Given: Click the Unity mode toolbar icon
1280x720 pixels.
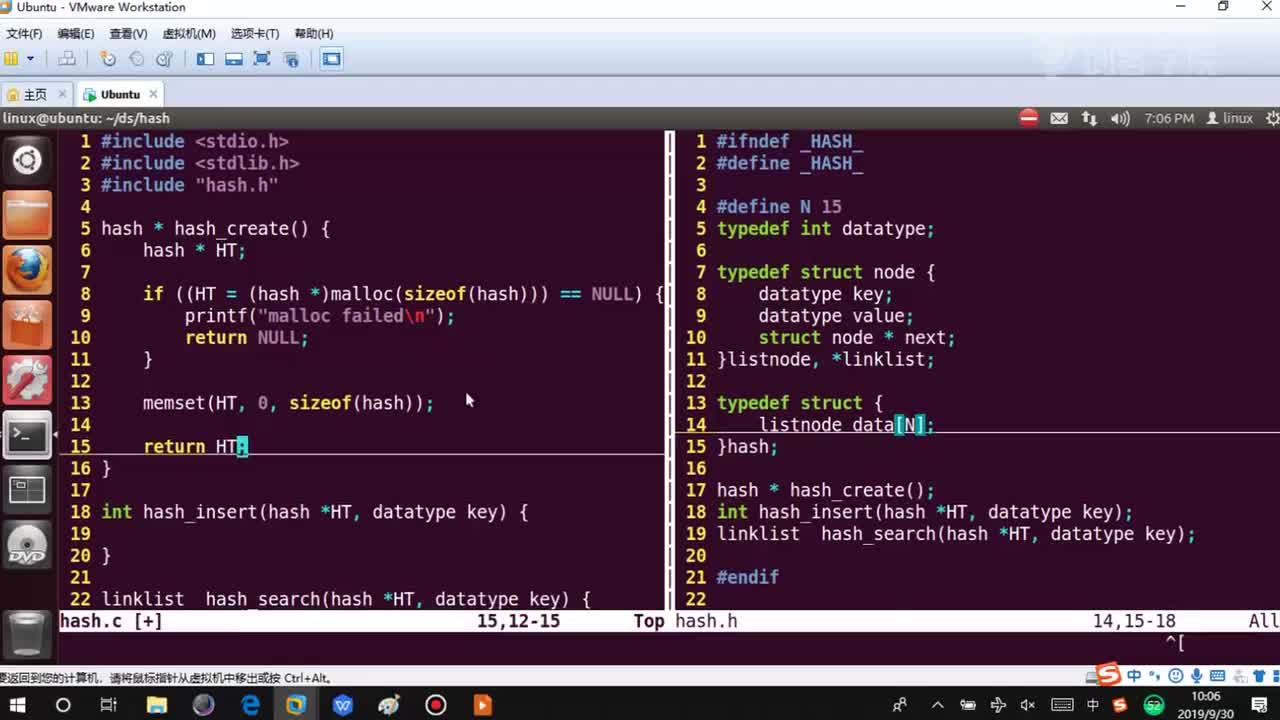Looking at the screenshot, I should tap(291, 59).
